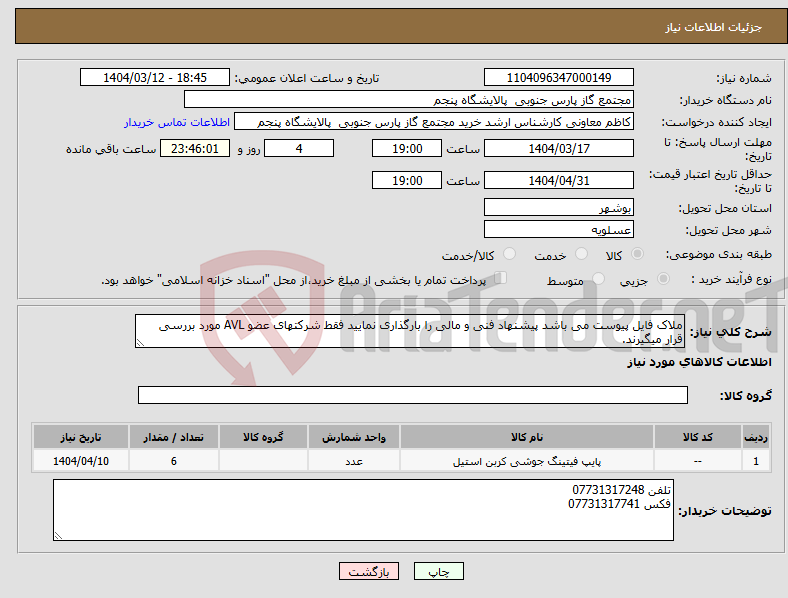
Task: Click the -- code cell in row 1
Action: [x=698, y=461]
